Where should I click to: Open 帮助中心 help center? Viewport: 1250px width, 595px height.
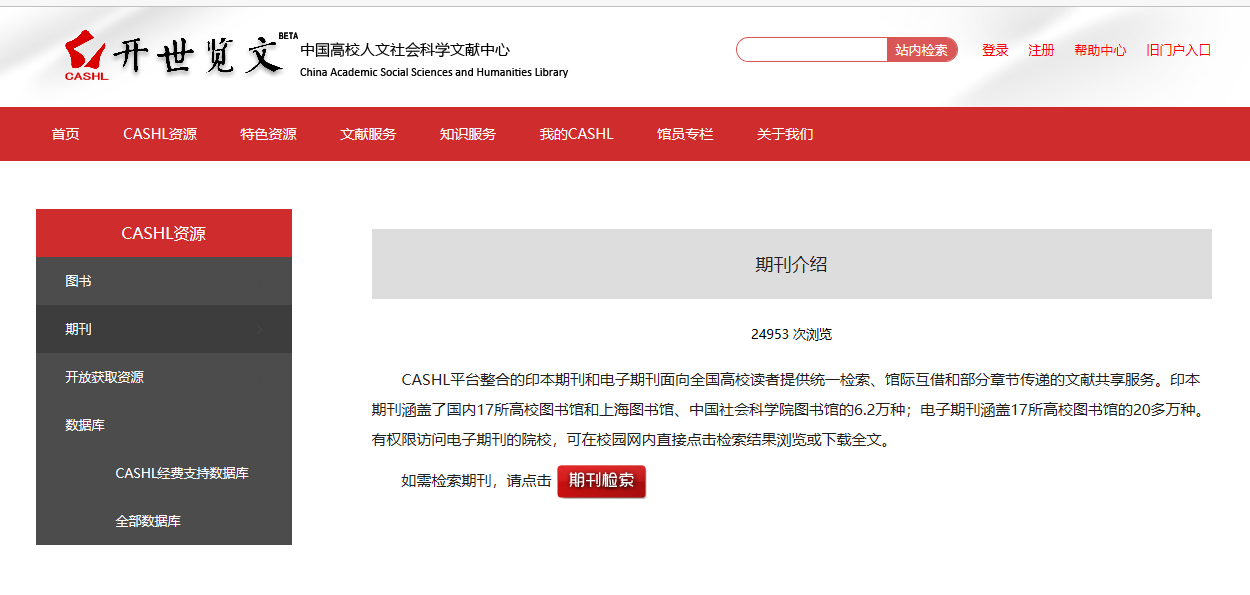click(1100, 50)
